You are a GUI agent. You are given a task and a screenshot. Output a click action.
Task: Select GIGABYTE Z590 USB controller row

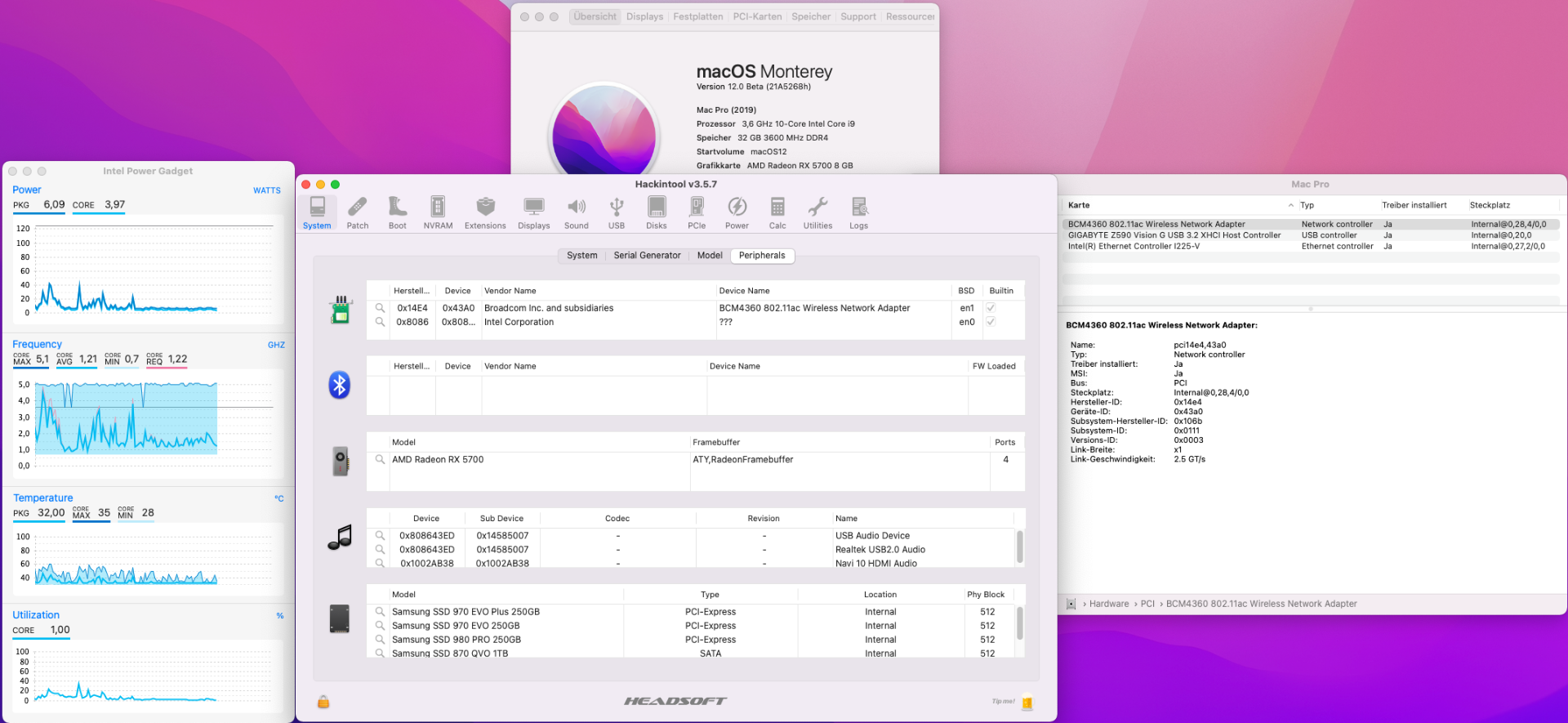point(1174,235)
